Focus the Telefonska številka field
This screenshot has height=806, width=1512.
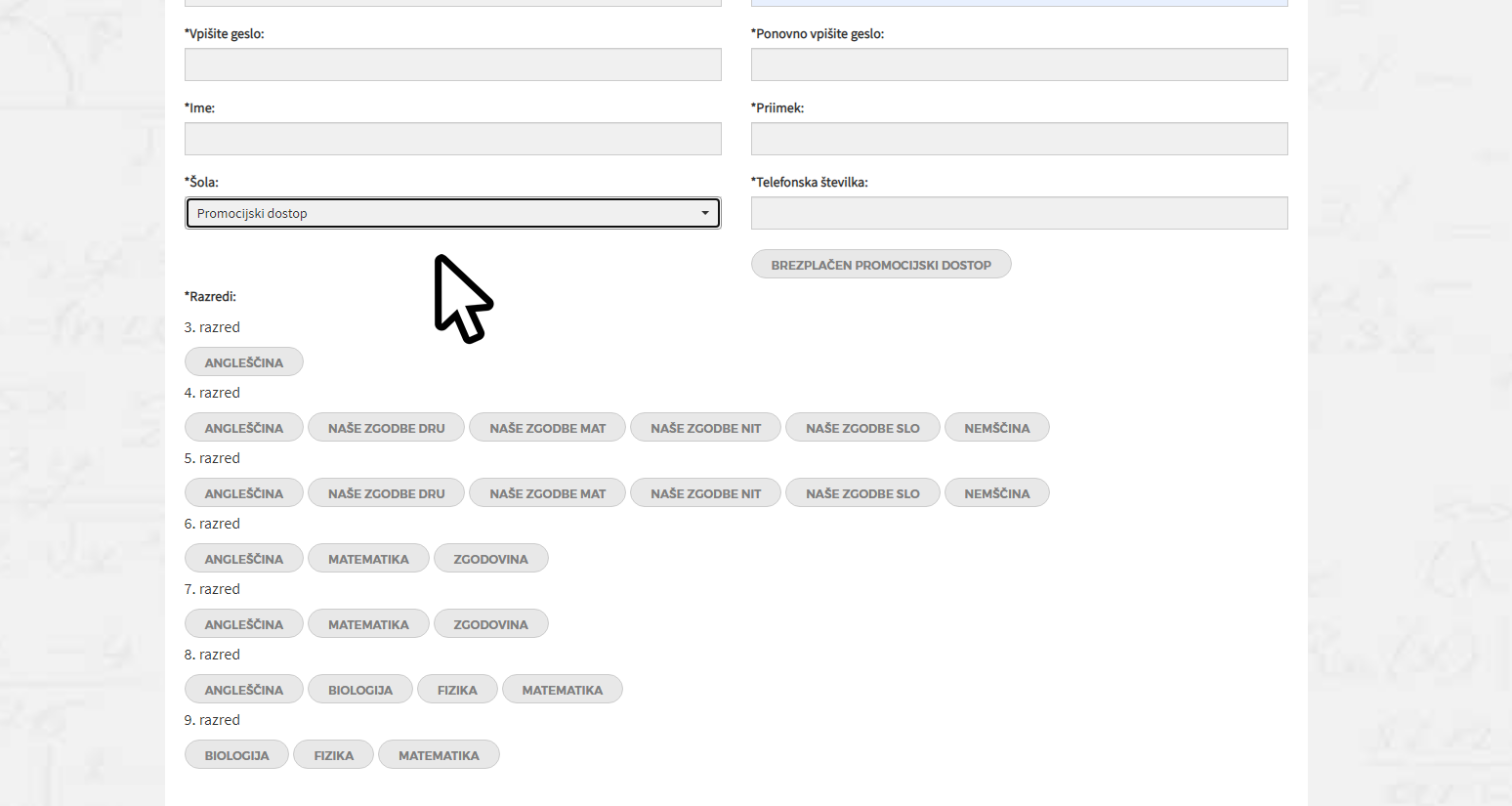coord(1019,213)
